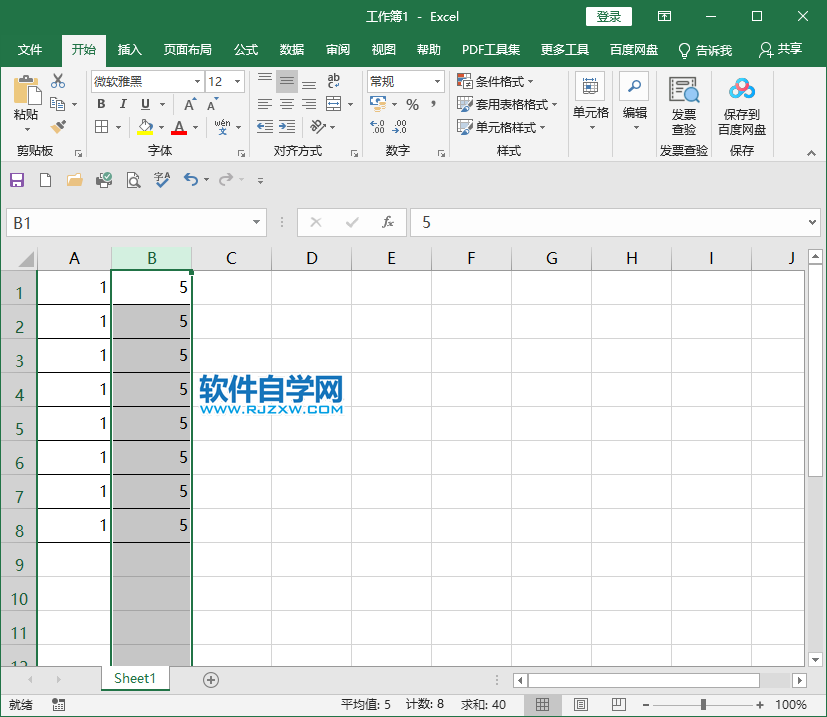Select the Sheet1 worksheet tab
This screenshot has height=717, width=827.
135,678
